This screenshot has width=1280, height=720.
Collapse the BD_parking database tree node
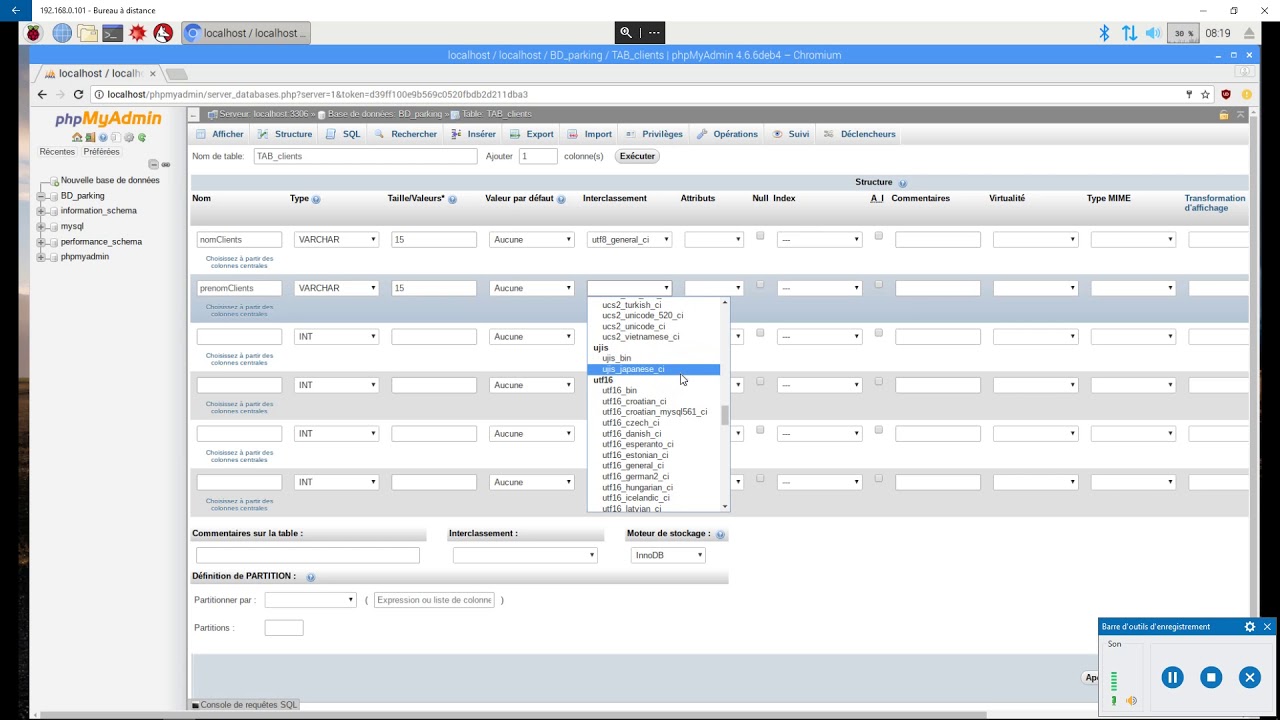(x=43, y=196)
